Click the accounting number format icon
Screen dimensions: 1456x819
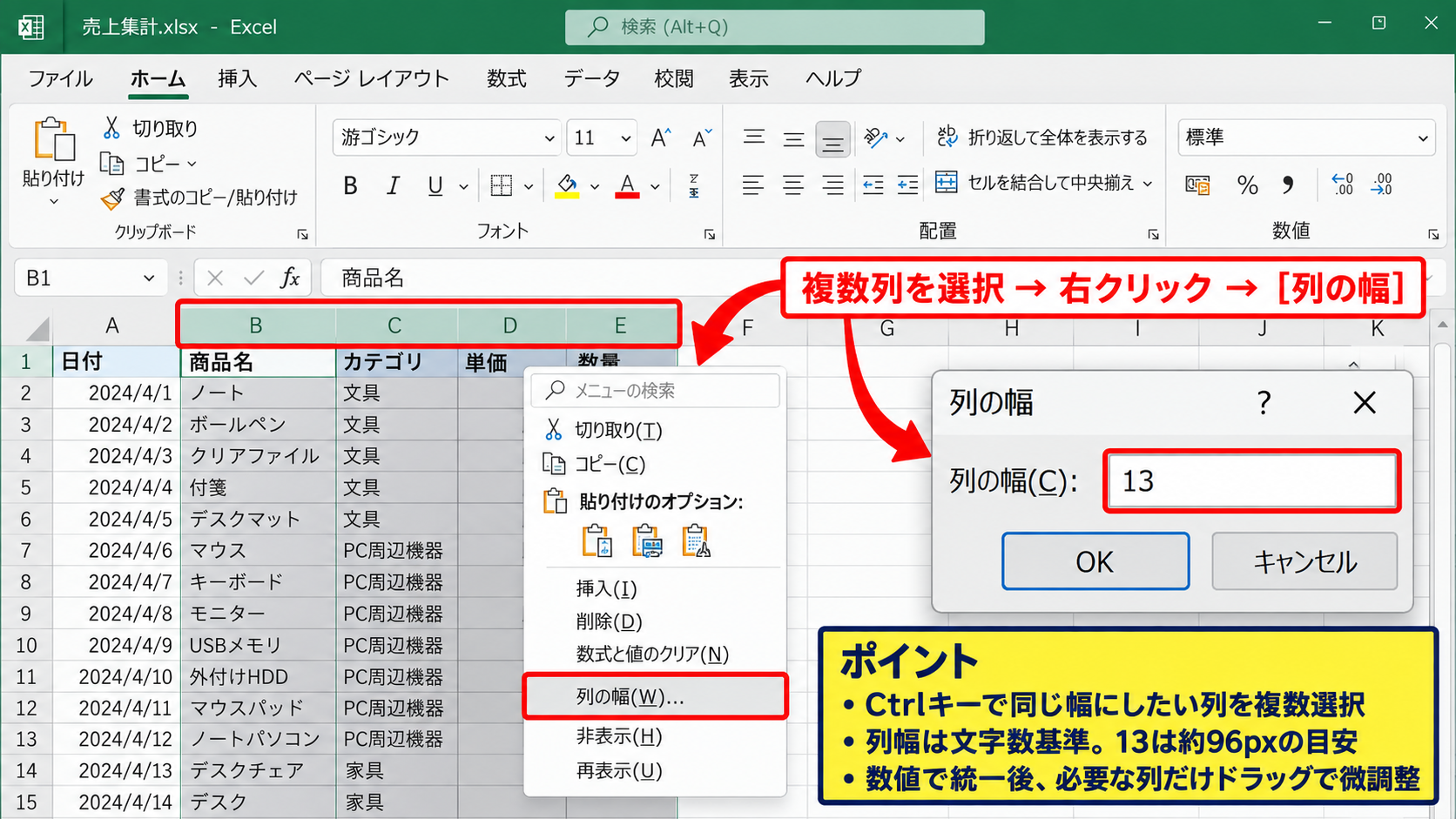pos(1197,185)
